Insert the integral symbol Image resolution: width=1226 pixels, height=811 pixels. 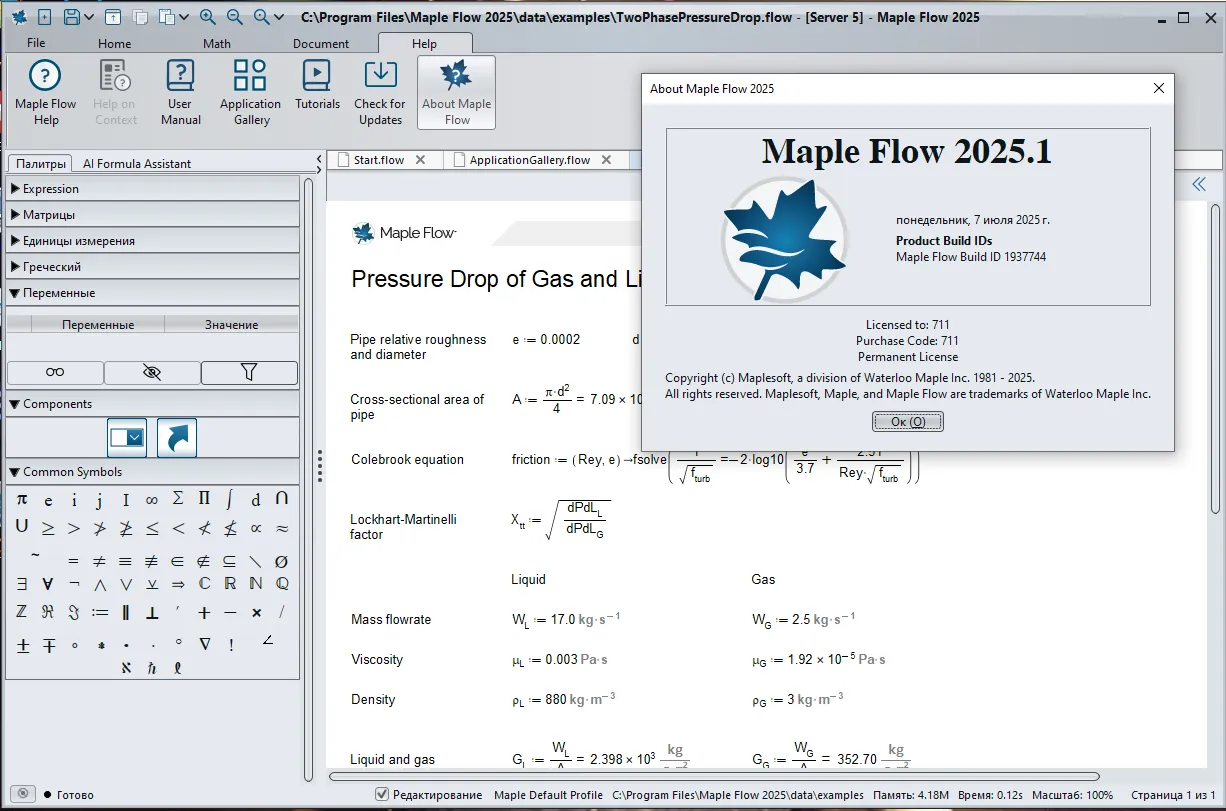click(x=230, y=499)
